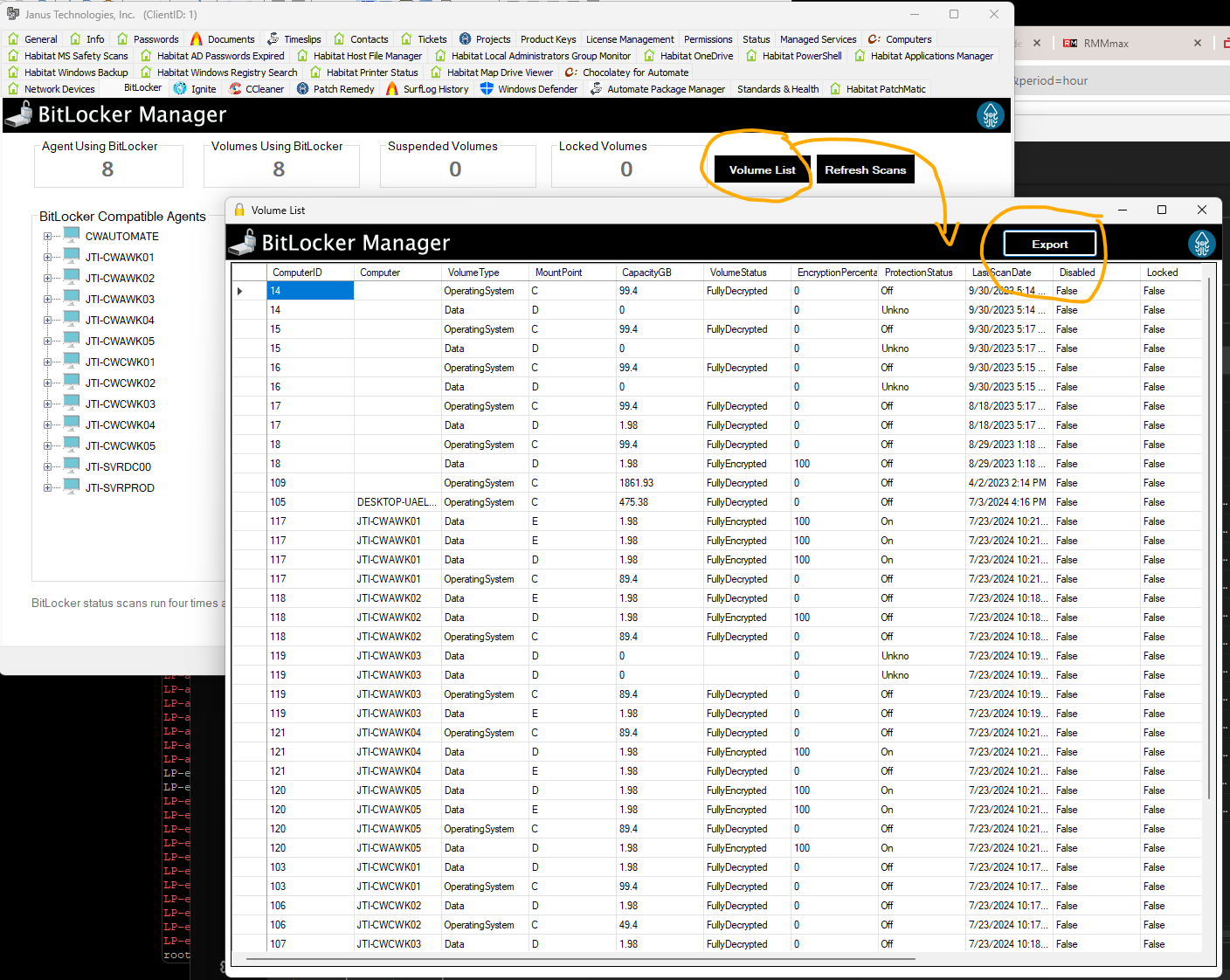
Task: Launch the CCleaner tool
Action: coord(257,88)
